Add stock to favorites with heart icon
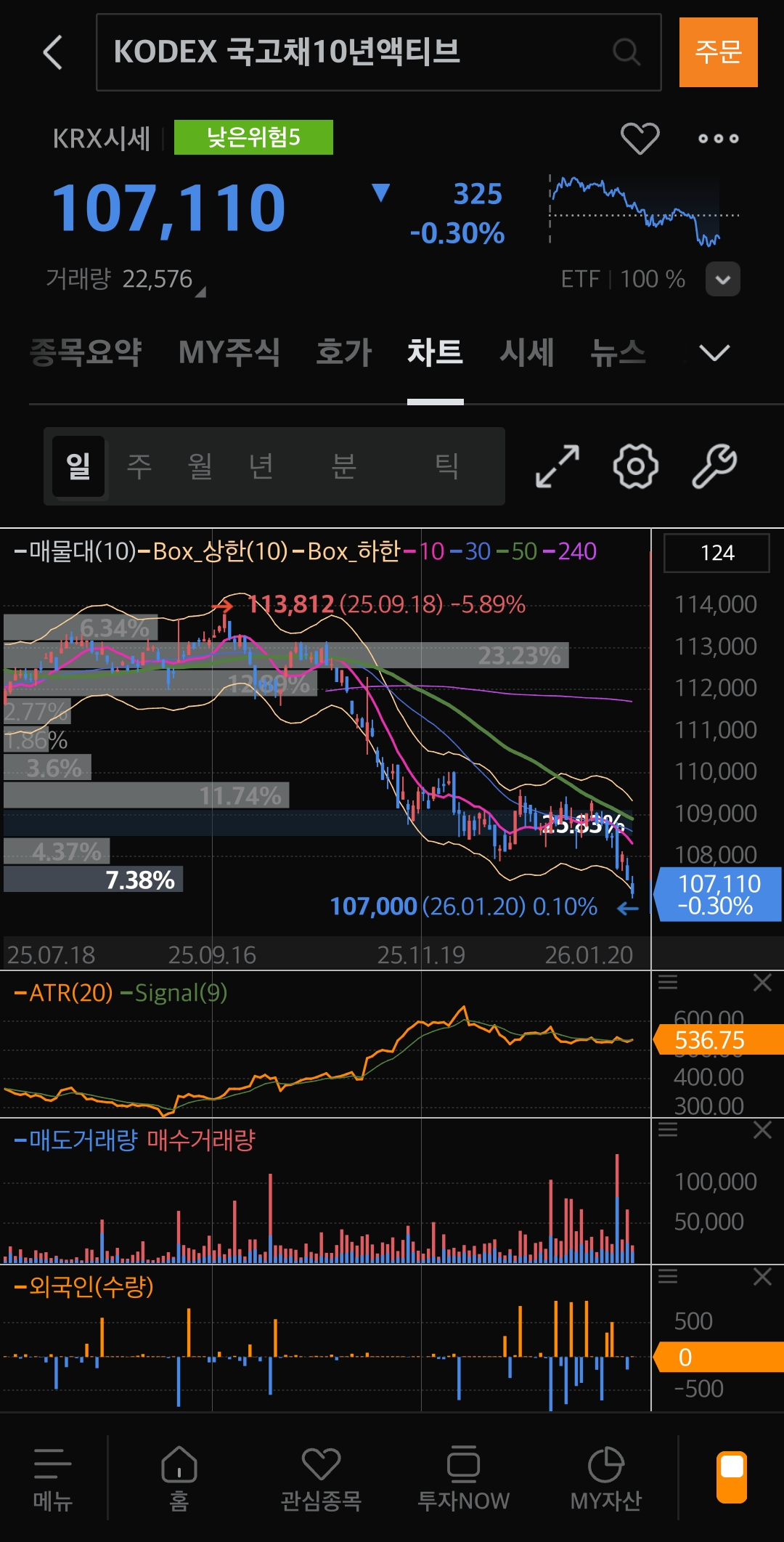Image resolution: width=784 pixels, height=1542 pixels. pyautogui.click(x=640, y=138)
